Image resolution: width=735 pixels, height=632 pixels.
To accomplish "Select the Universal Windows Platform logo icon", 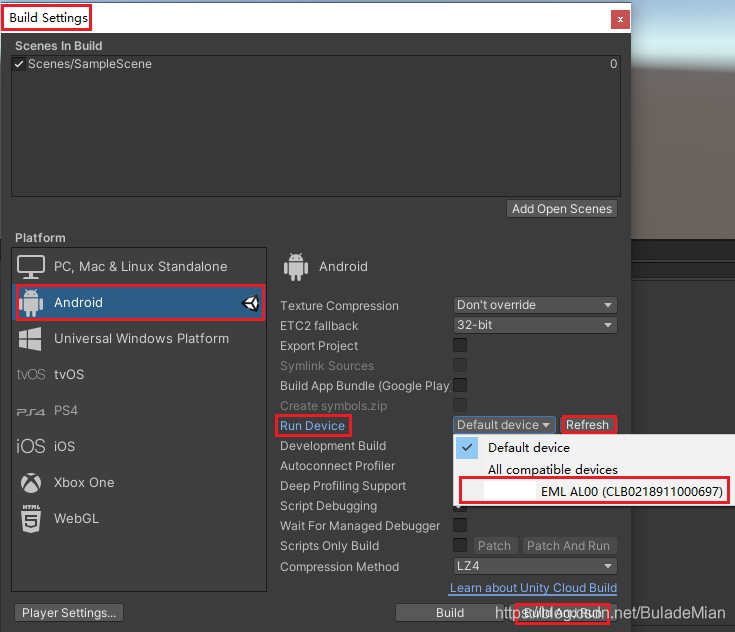I will (30, 339).
